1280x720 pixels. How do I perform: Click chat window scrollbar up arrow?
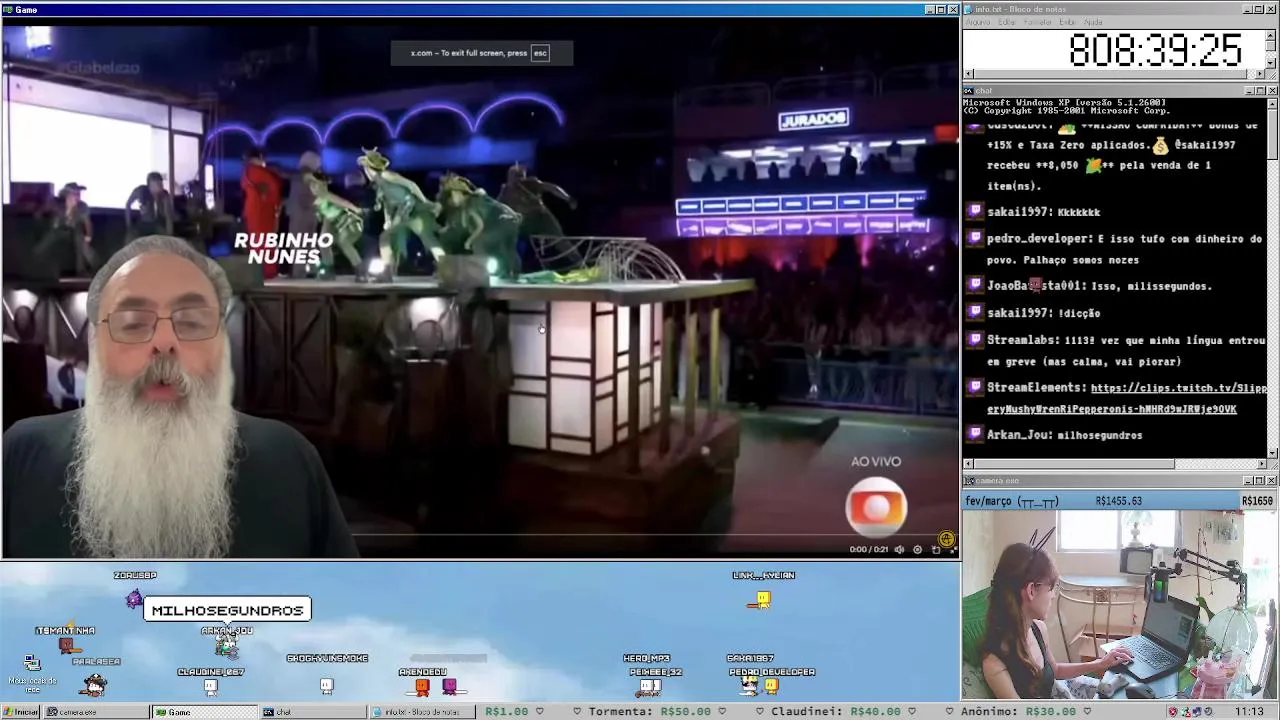pos(1272,104)
